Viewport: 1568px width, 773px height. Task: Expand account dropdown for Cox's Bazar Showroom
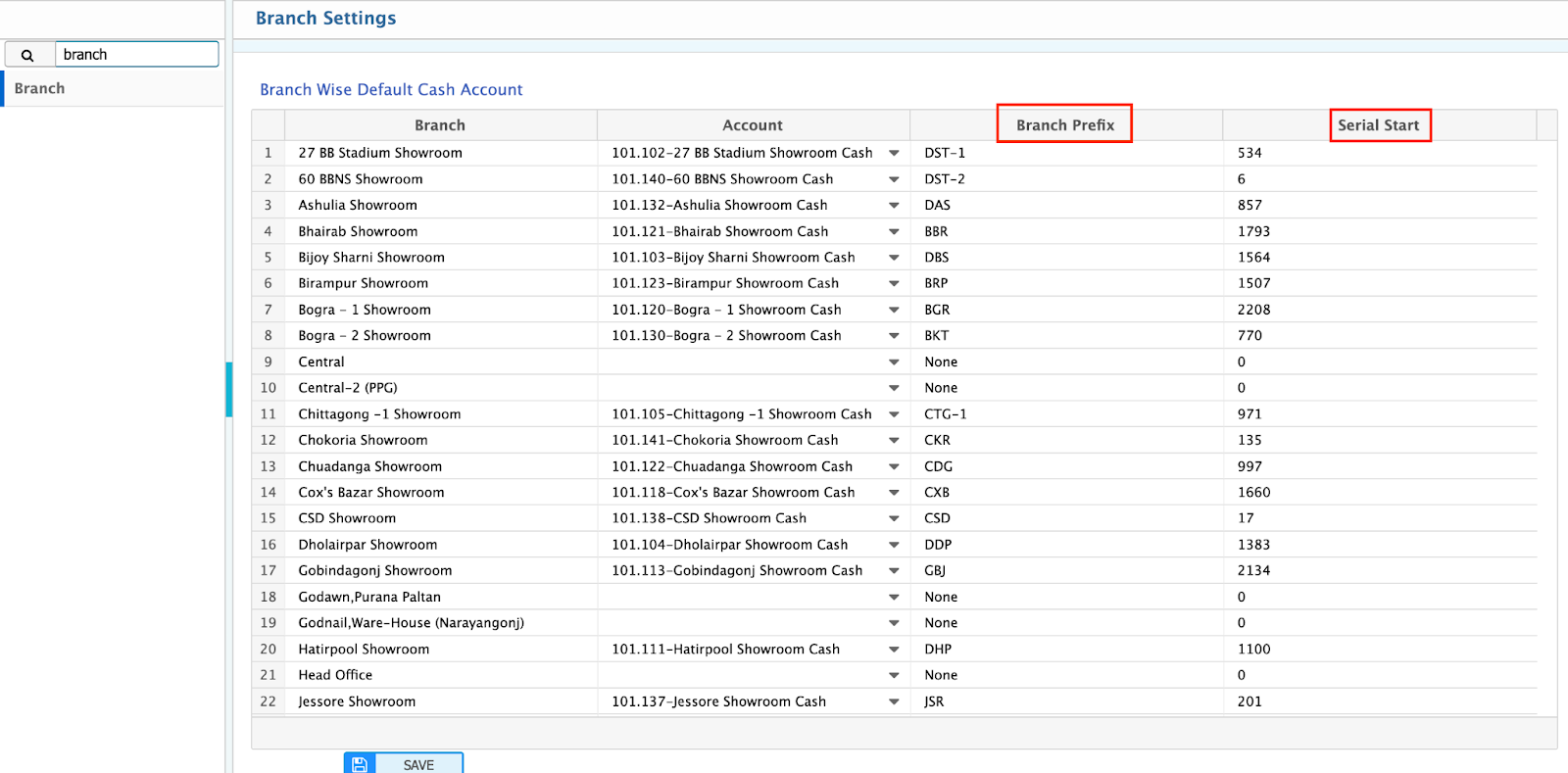[894, 493]
